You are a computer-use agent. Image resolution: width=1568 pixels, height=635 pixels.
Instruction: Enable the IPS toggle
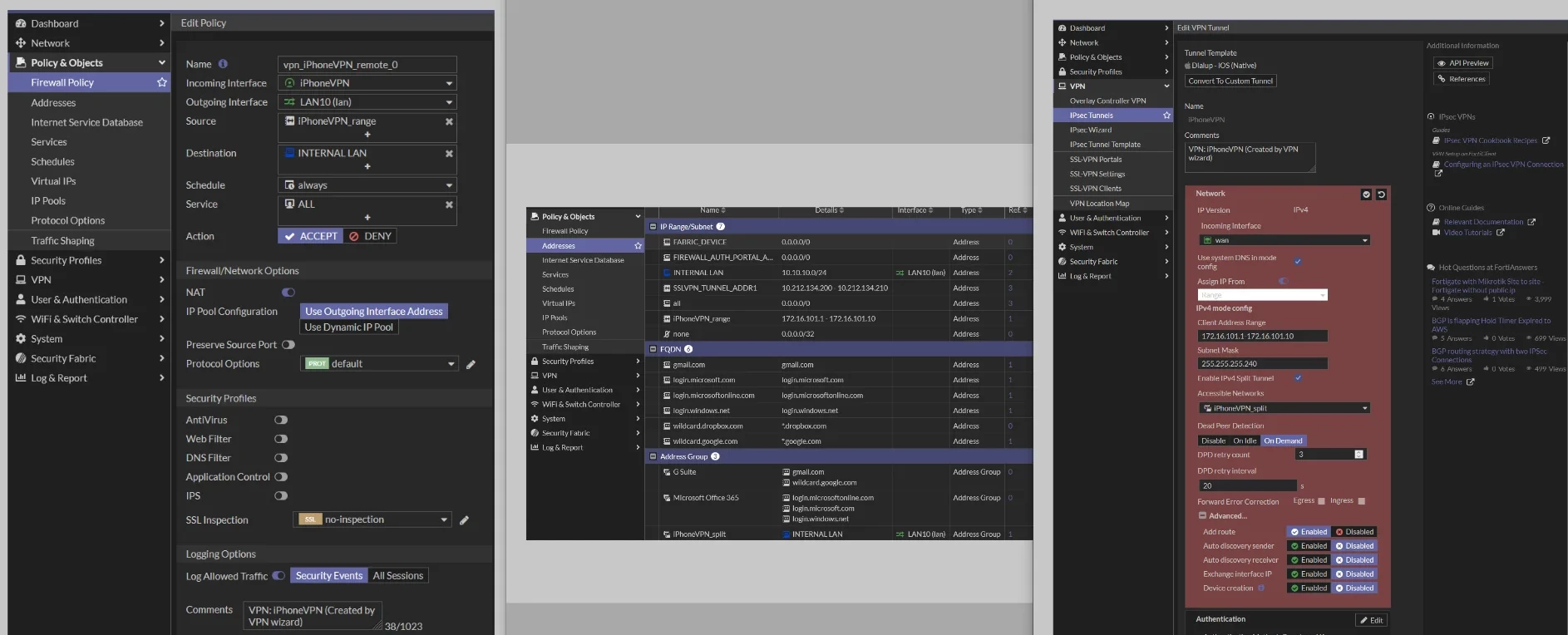[x=281, y=496]
